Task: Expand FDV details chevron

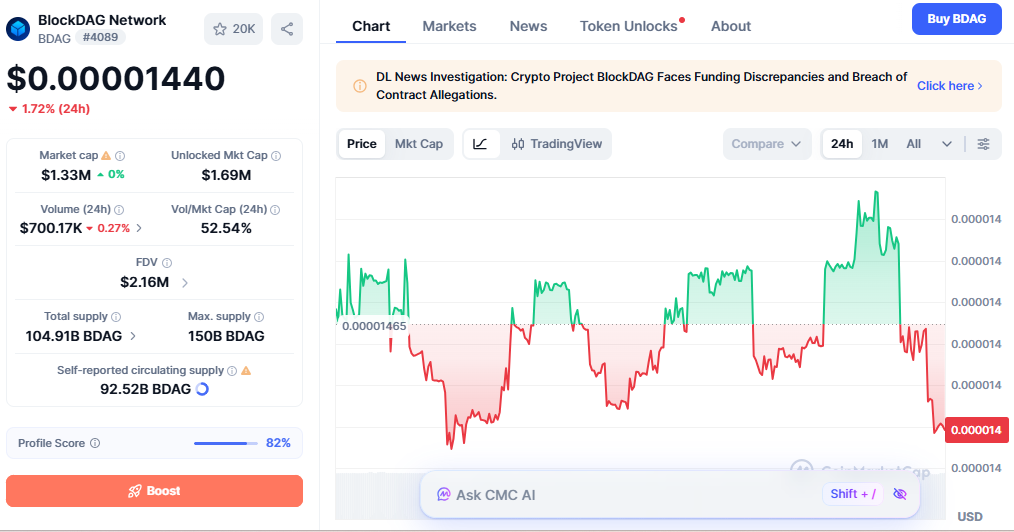Action: [x=185, y=282]
